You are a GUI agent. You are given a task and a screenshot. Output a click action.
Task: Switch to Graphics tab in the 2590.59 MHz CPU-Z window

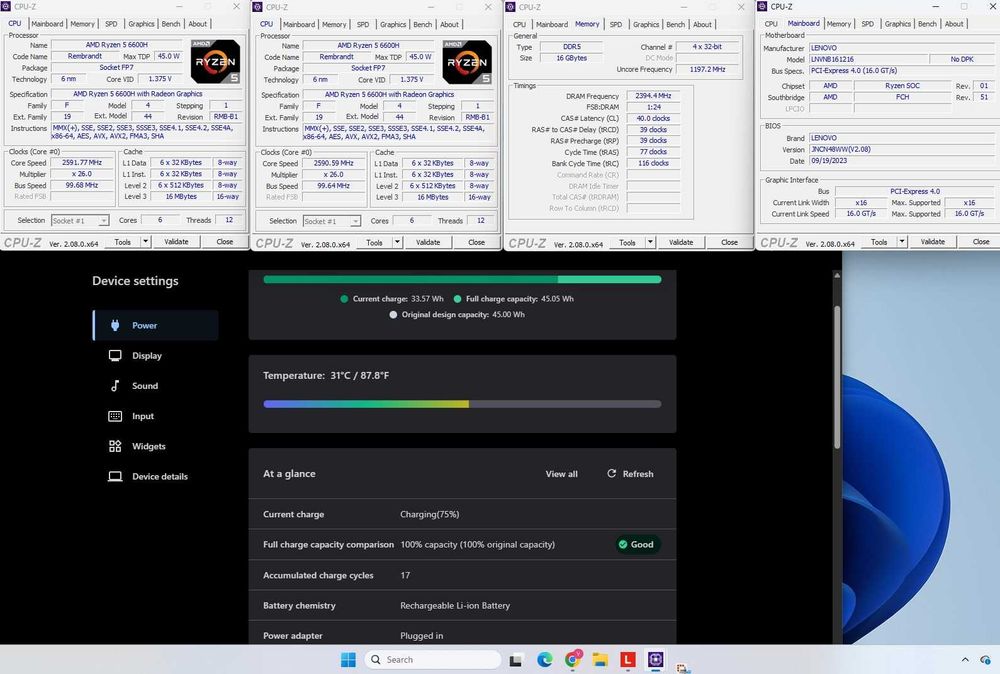(x=393, y=24)
